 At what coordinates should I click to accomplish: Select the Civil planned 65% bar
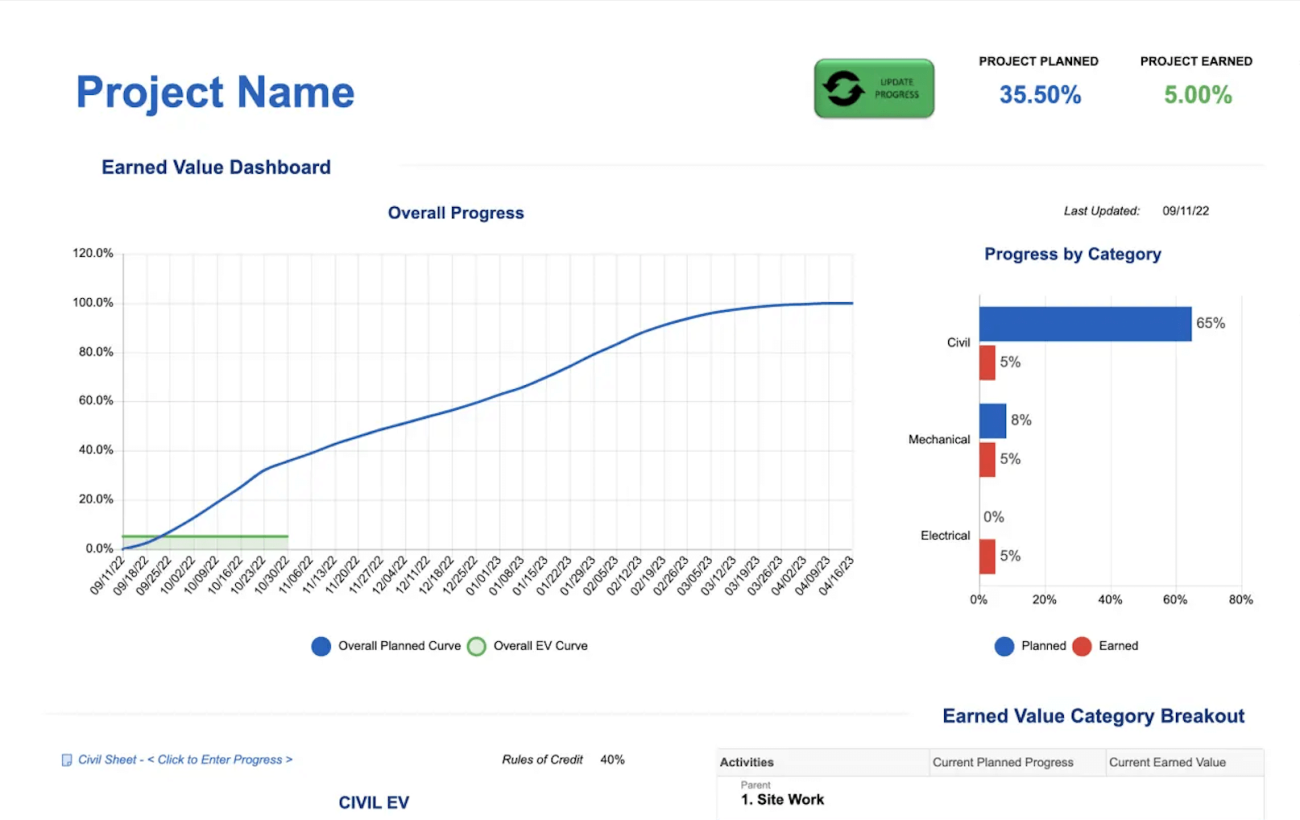(1085, 324)
